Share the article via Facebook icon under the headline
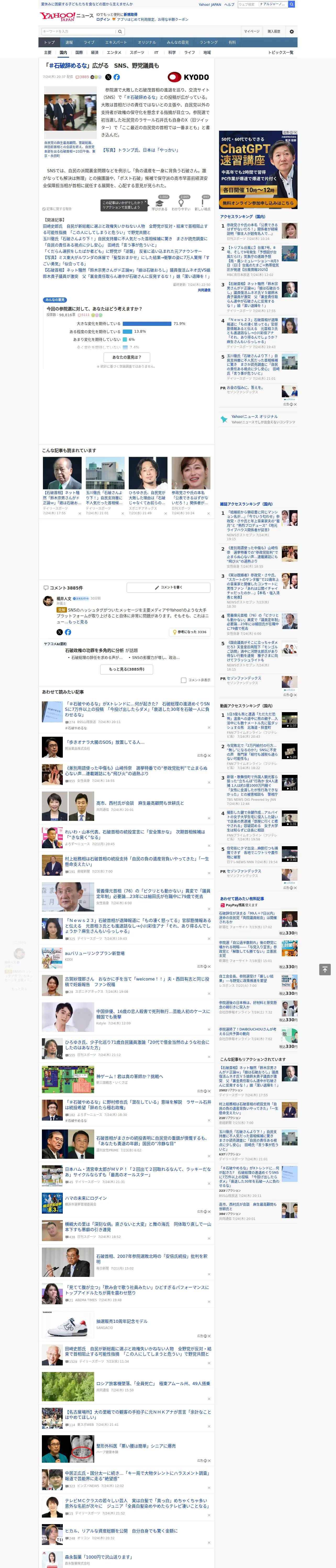The width and height of the screenshot is (336, 1568). (116, 77)
